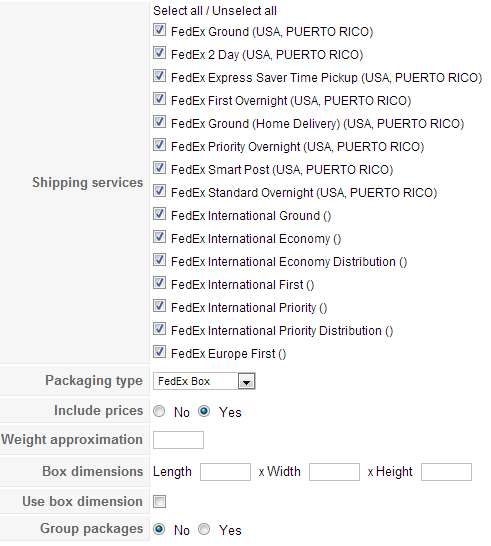
Task: Focus the Weight approximation input field
Action: point(178,440)
